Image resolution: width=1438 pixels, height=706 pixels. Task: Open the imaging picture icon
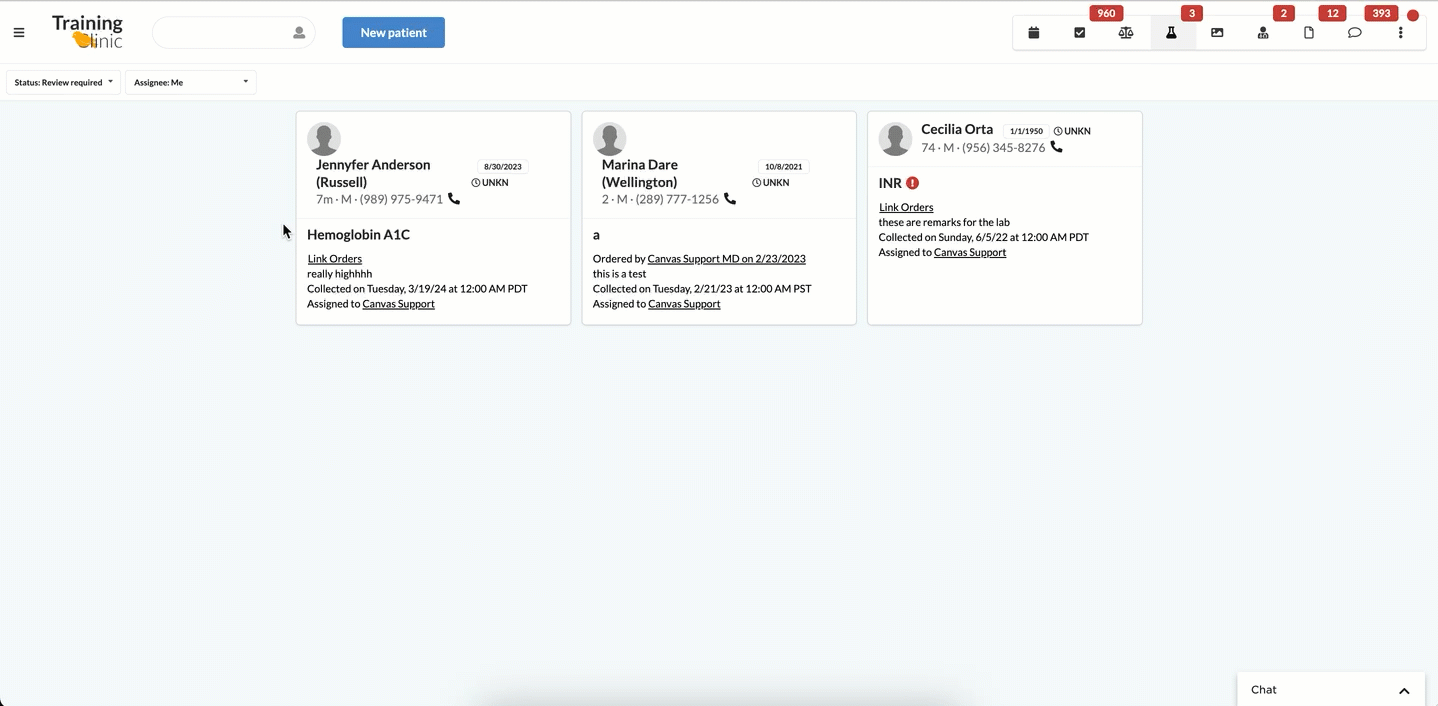pyautogui.click(x=1217, y=33)
